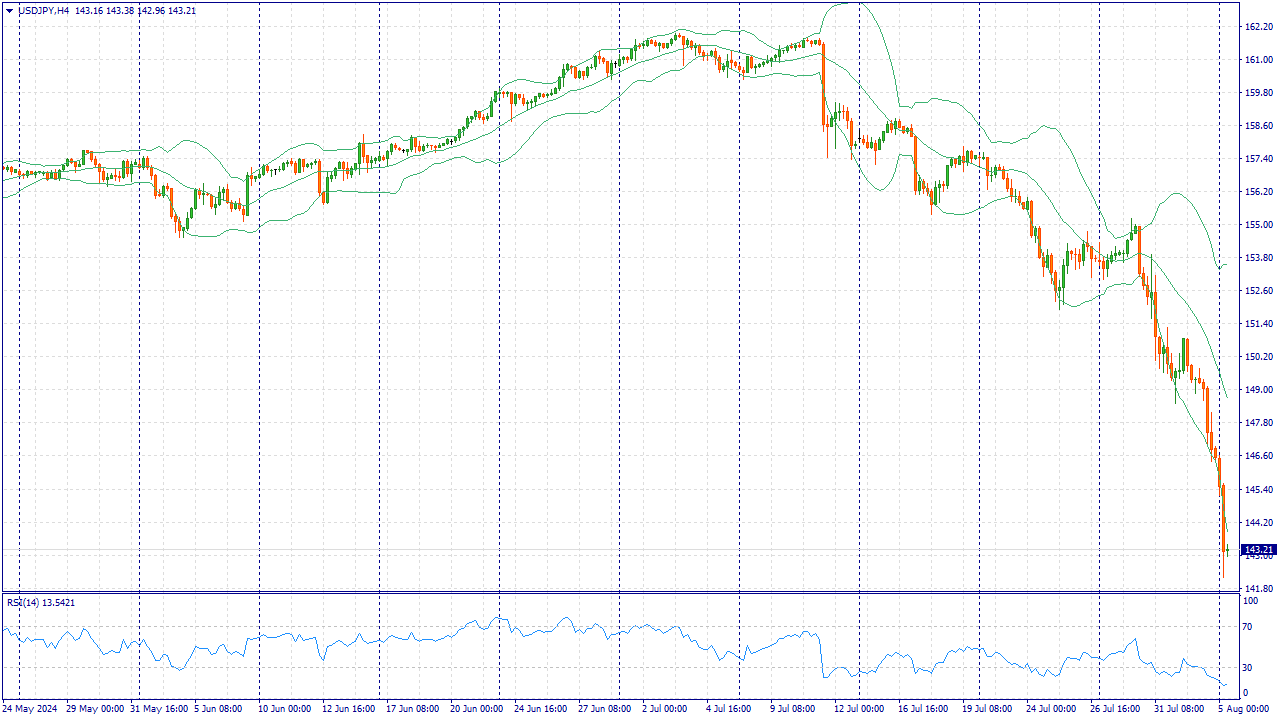The image size is (1280, 720).
Task: Click the 12 Jul 00:00 time label
Action: tap(858, 709)
